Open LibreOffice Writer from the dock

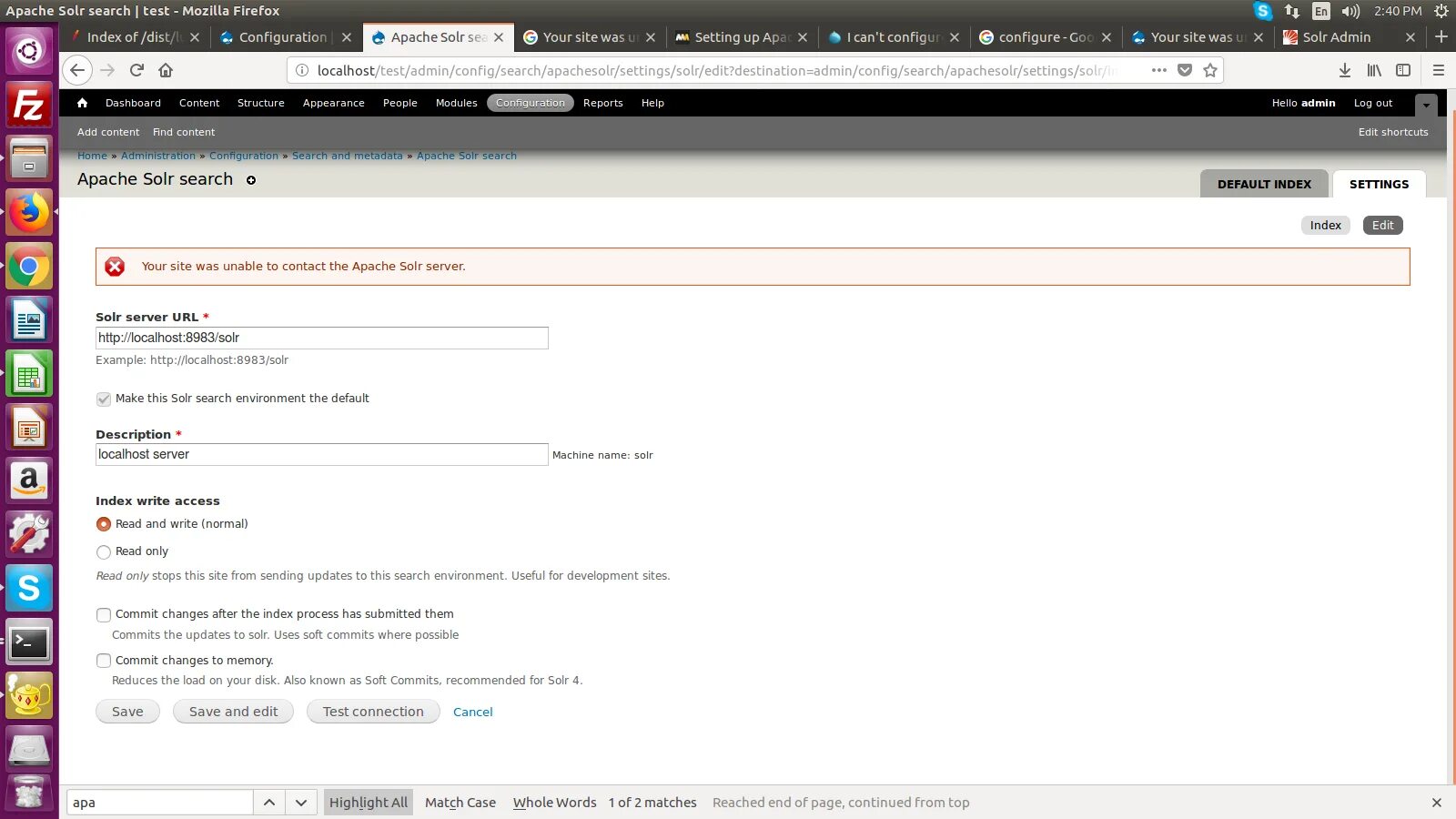pyautogui.click(x=29, y=320)
